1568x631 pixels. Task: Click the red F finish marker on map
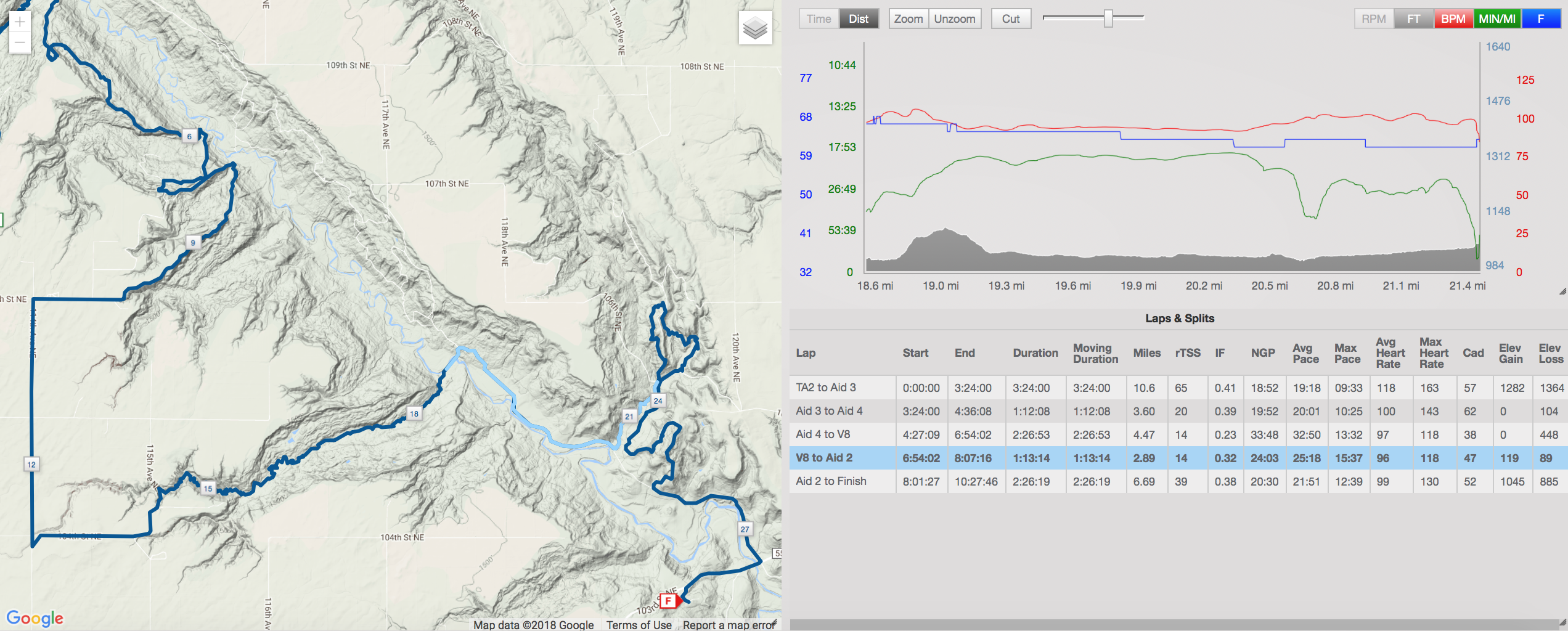(668, 600)
